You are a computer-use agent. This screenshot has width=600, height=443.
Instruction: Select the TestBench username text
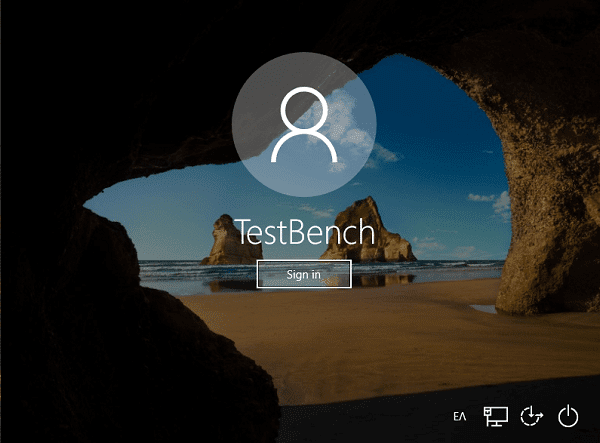point(304,232)
